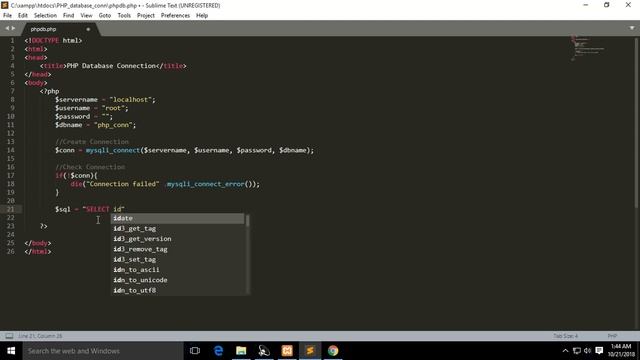640x360 pixels.
Task: Open the screen recorder taskbar icon
Action: point(264,351)
